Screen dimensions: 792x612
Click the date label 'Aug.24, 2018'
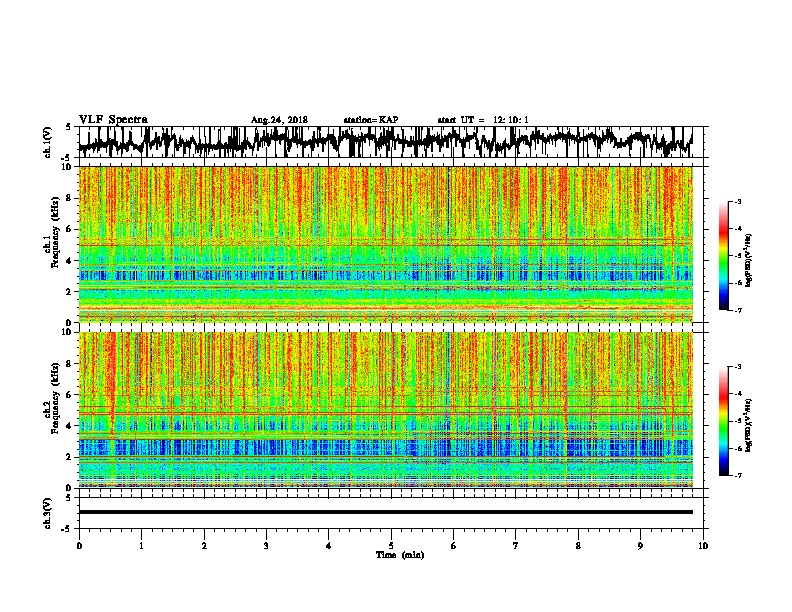(279, 120)
